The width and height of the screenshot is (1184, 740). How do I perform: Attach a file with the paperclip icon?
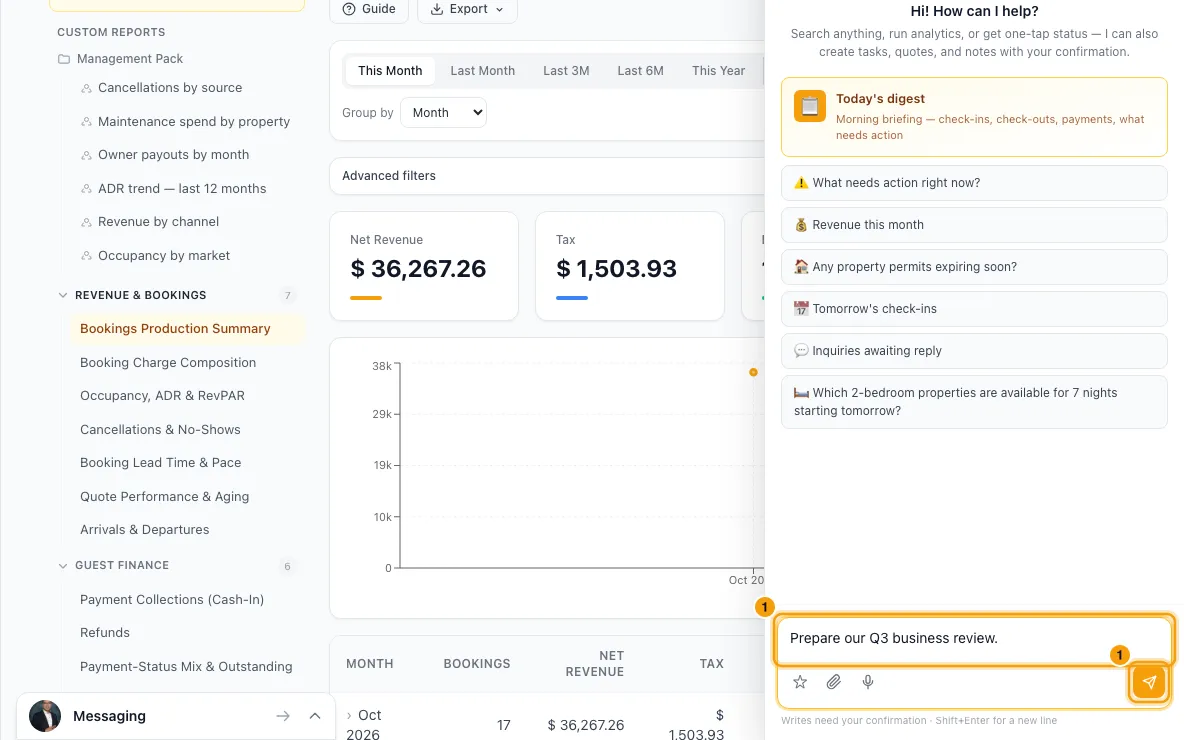[x=834, y=683]
